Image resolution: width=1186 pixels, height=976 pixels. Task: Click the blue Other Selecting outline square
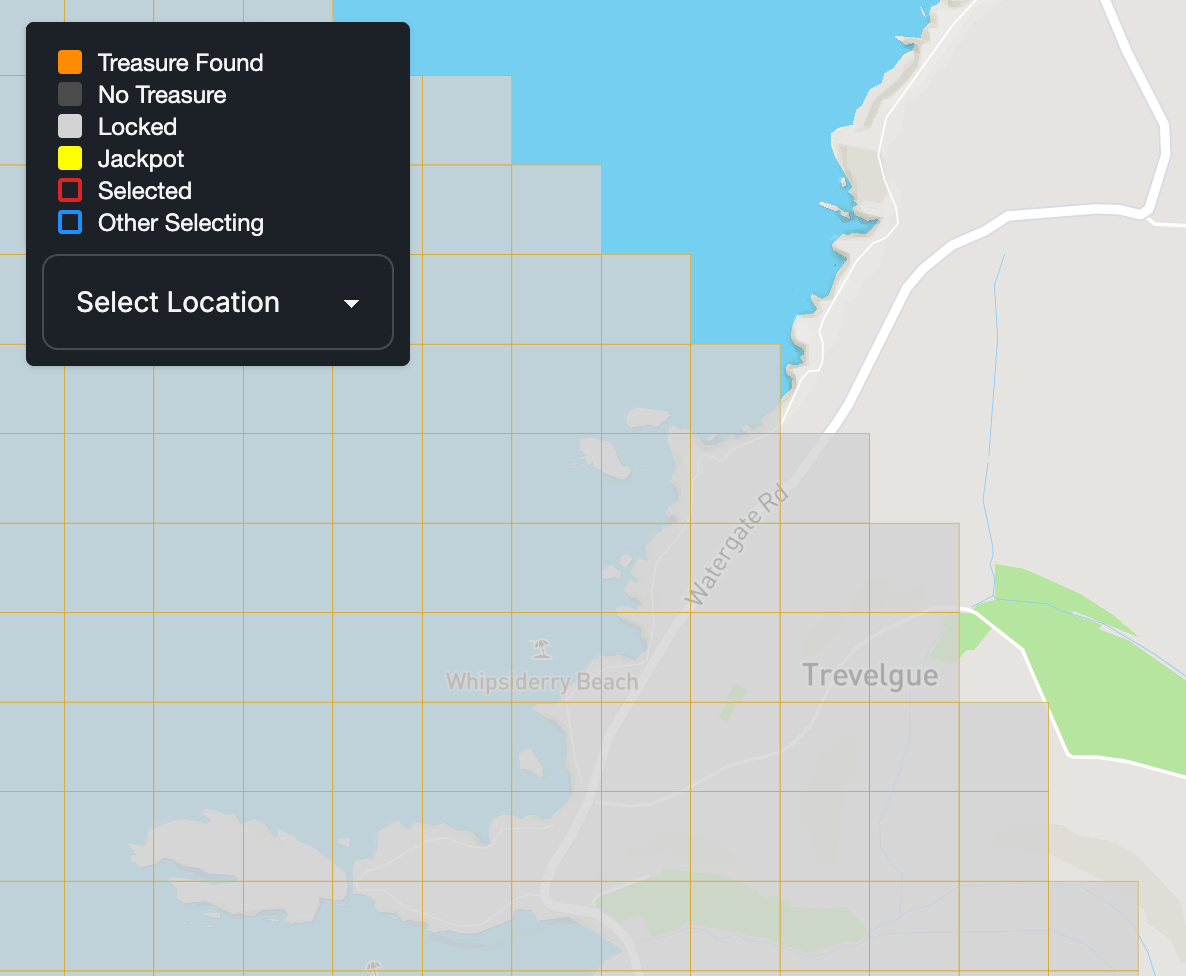click(x=70, y=222)
